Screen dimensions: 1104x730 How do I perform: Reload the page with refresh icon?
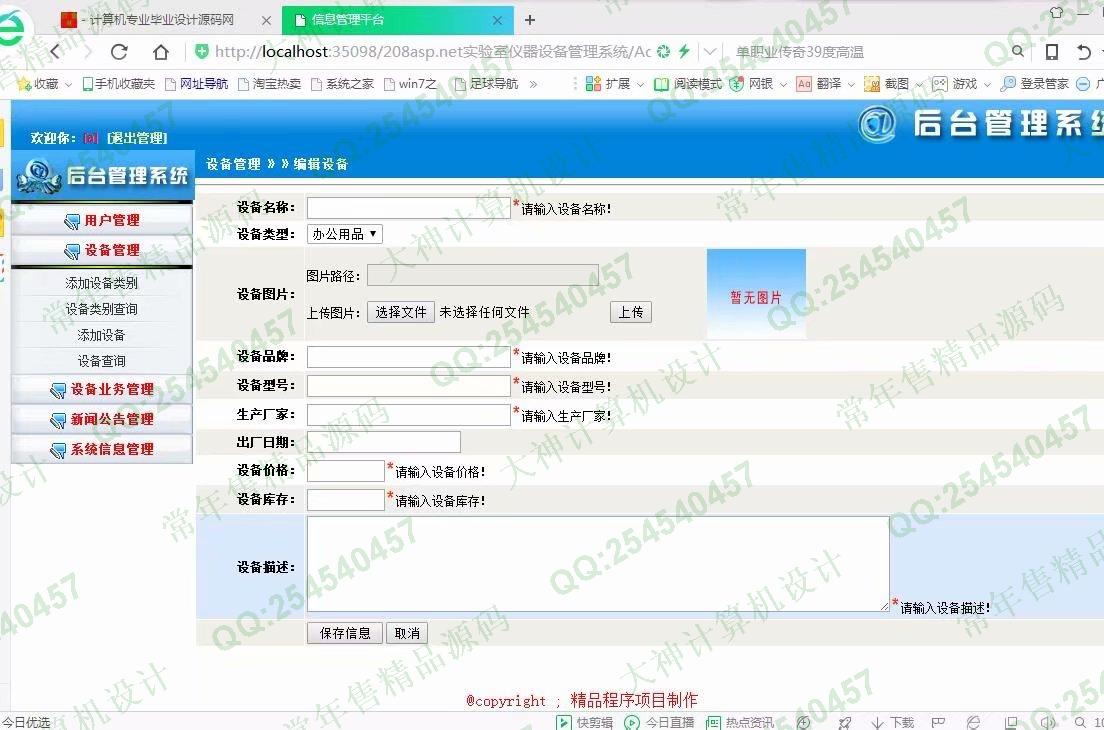119,52
